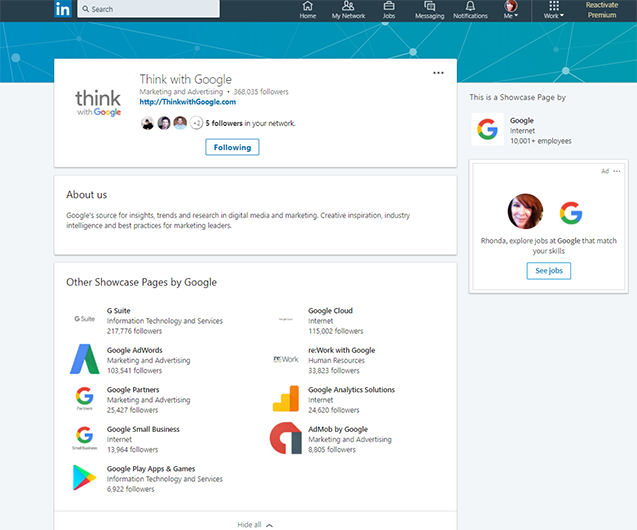Open Google Cloud showcase page title
Viewport: 637px width, 530px height.
(330, 311)
